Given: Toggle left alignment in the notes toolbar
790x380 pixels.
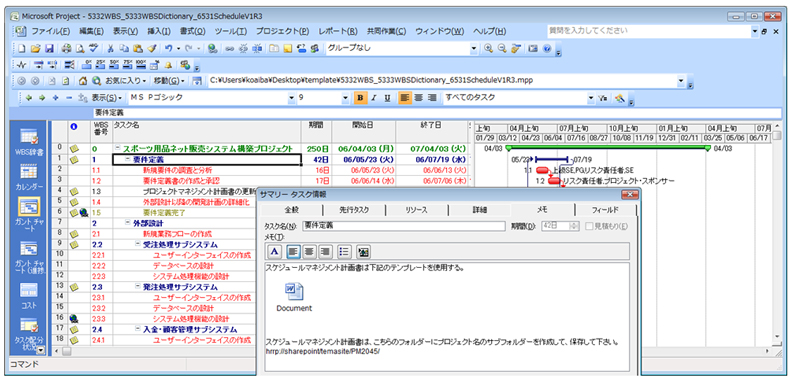Looking at the screenshot, I should pyautogui.click(x=293, y=250).
